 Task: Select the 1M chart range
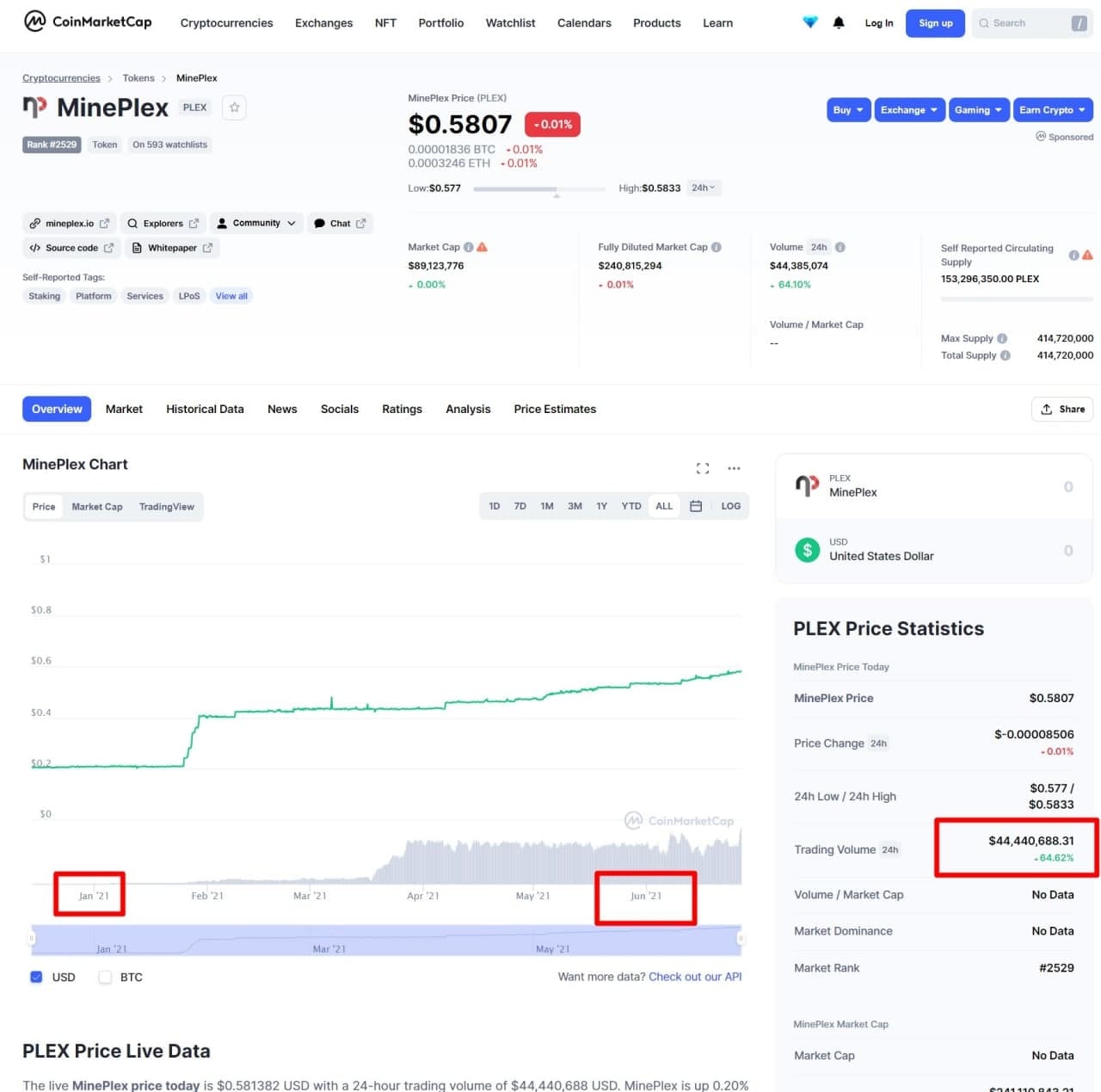547,506
